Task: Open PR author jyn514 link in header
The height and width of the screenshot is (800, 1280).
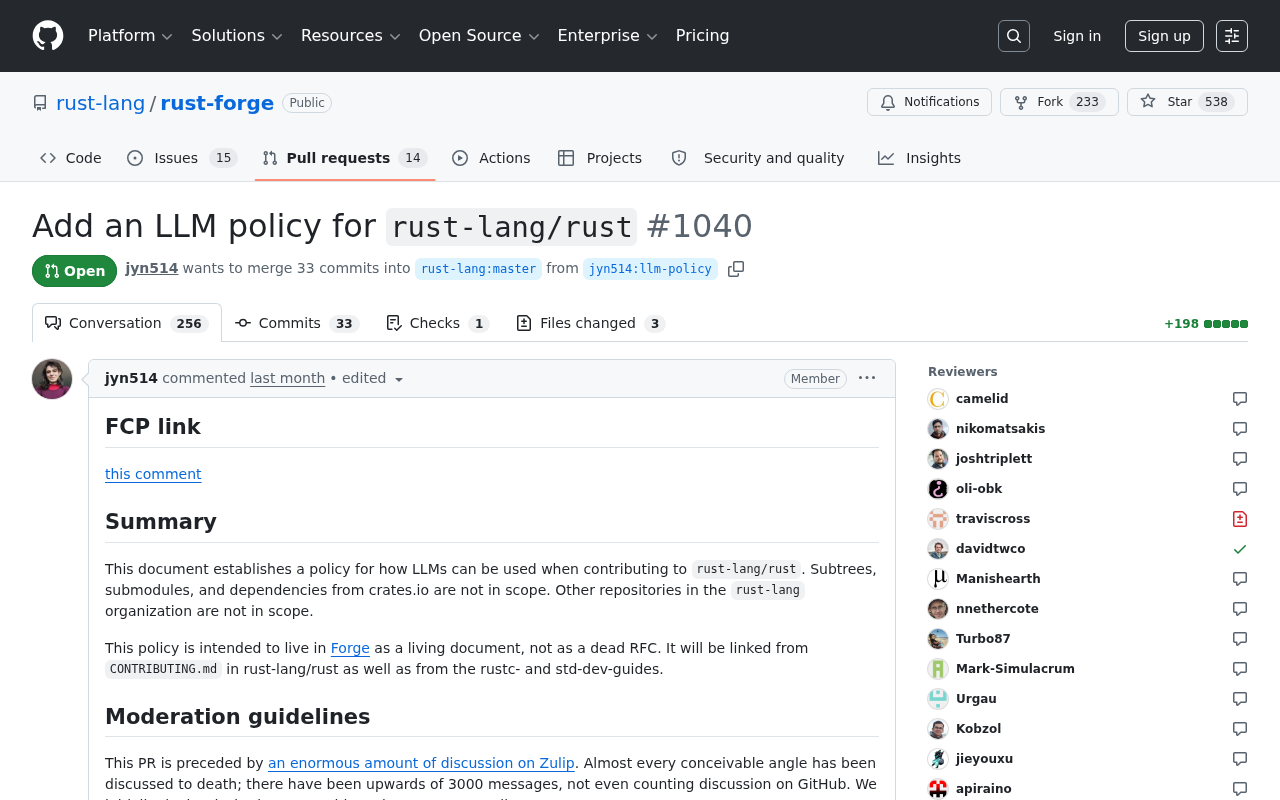Action: [x=152, y=268]
